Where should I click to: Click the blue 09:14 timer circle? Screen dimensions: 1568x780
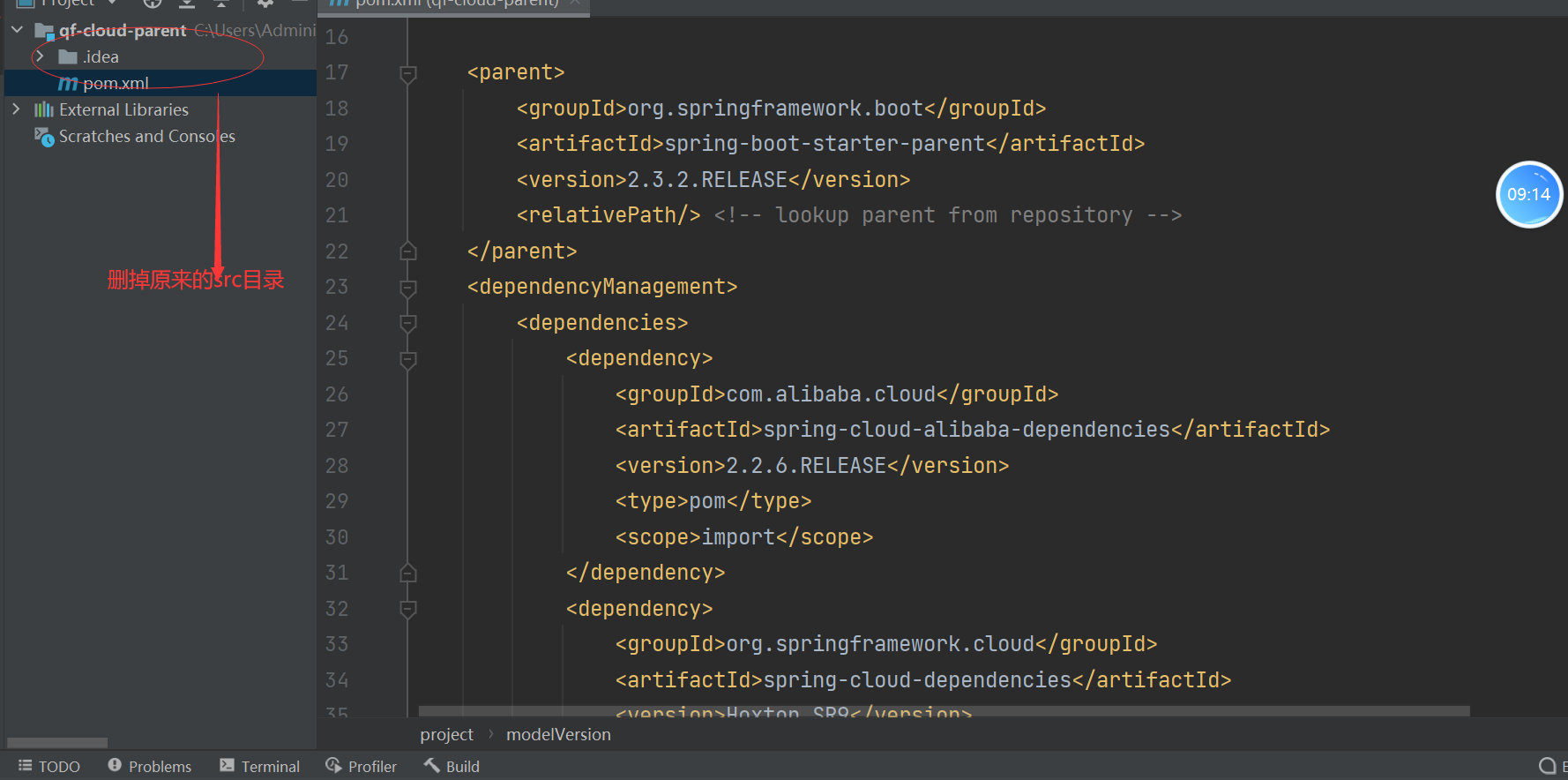tap(1528, 194)
